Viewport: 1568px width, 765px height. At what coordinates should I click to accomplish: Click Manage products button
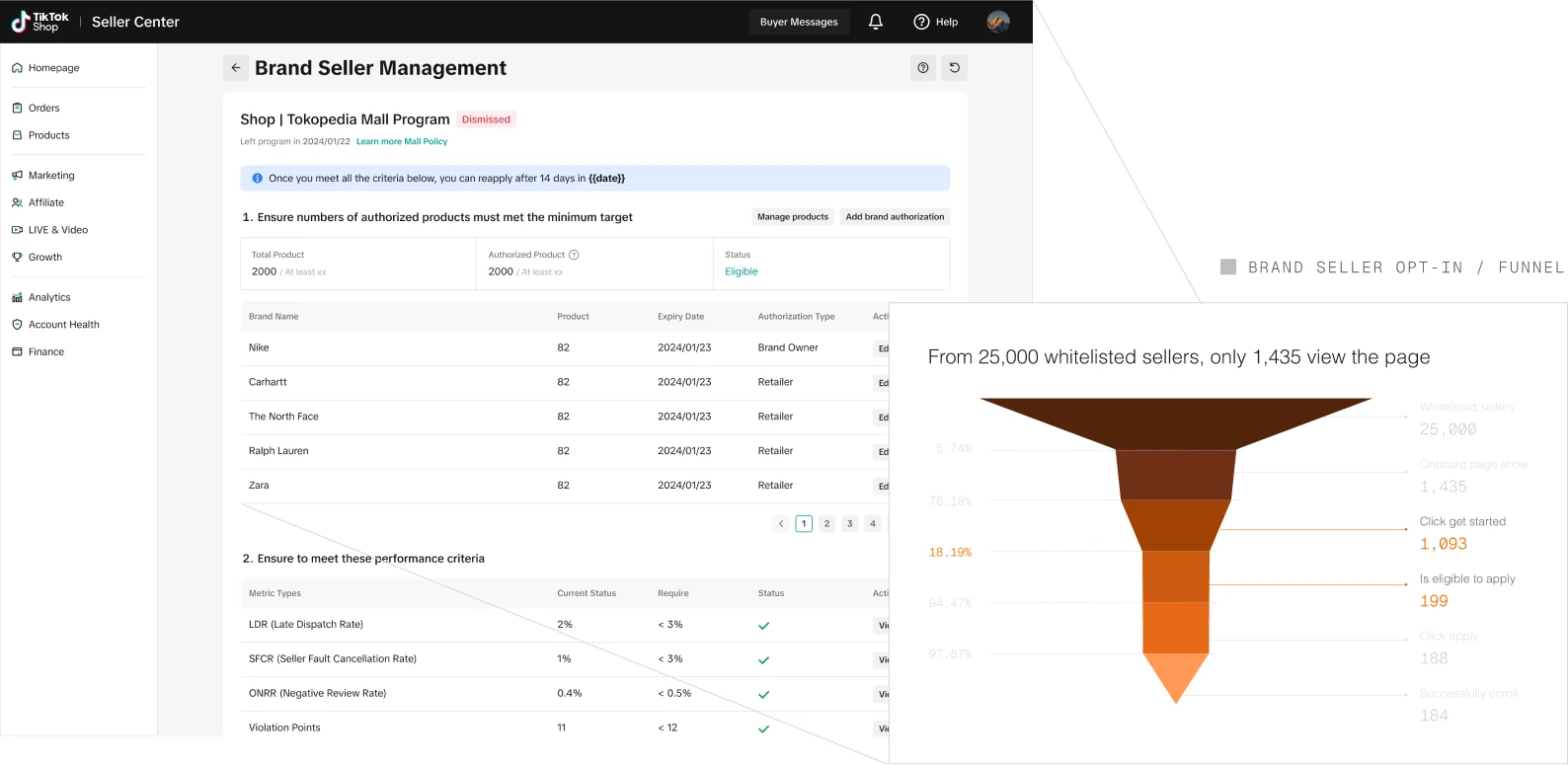793,217
